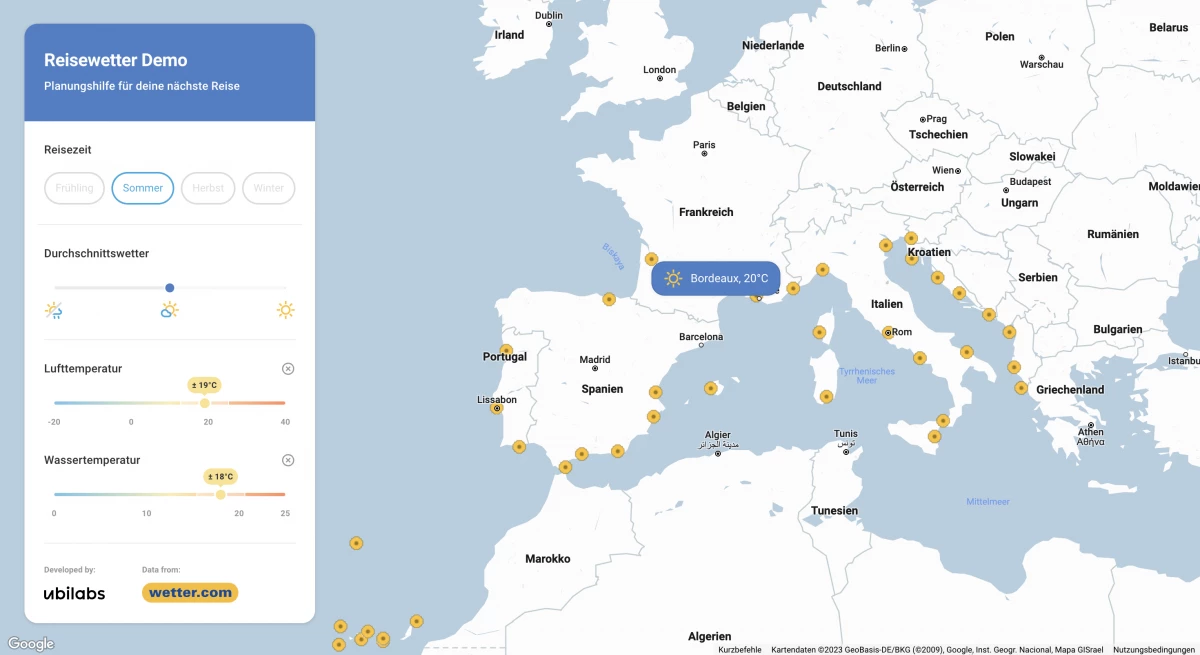Reset the Lufttemperatur filter
The image size is (1200, 655).
click(x=288, y=369)
